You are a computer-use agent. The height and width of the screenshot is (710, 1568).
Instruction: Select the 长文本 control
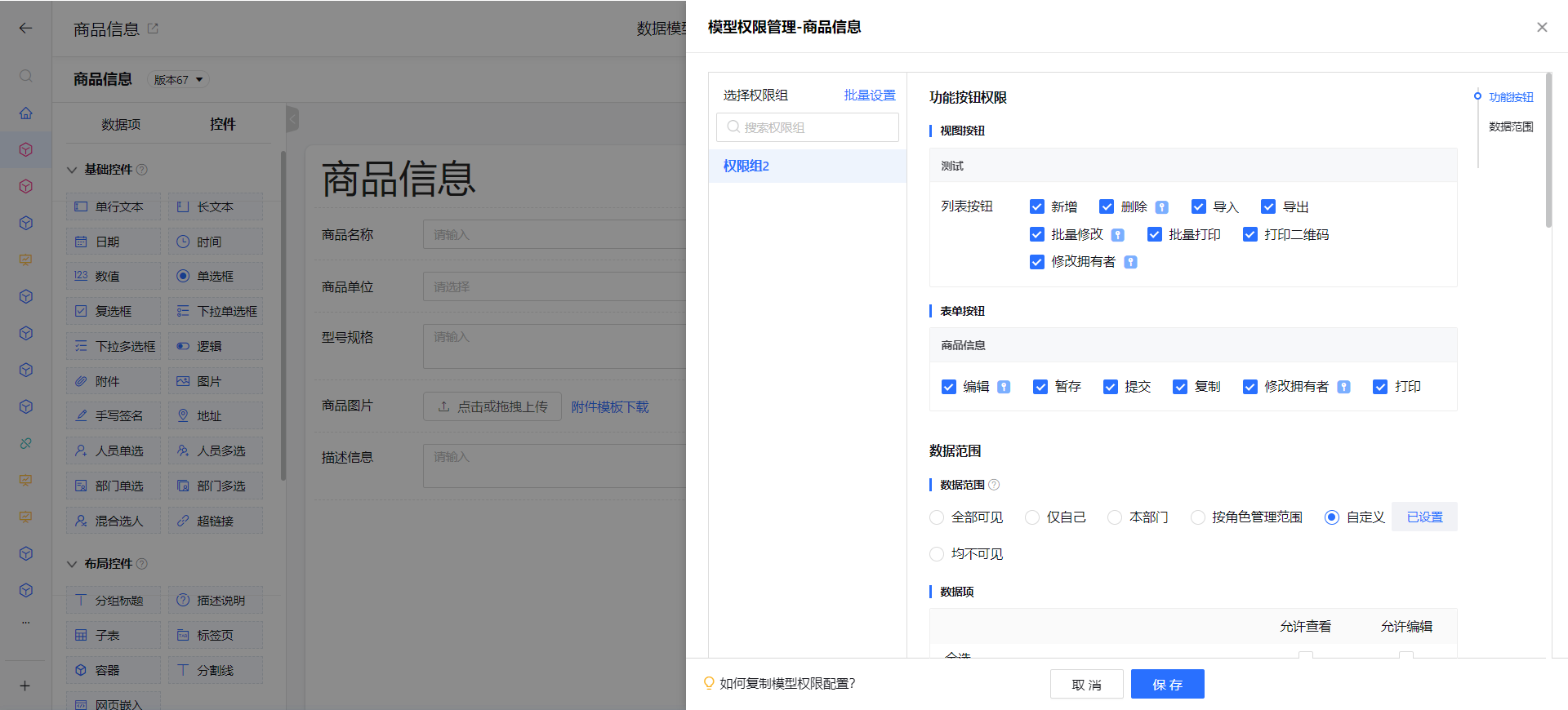click(x=216, y=207)
